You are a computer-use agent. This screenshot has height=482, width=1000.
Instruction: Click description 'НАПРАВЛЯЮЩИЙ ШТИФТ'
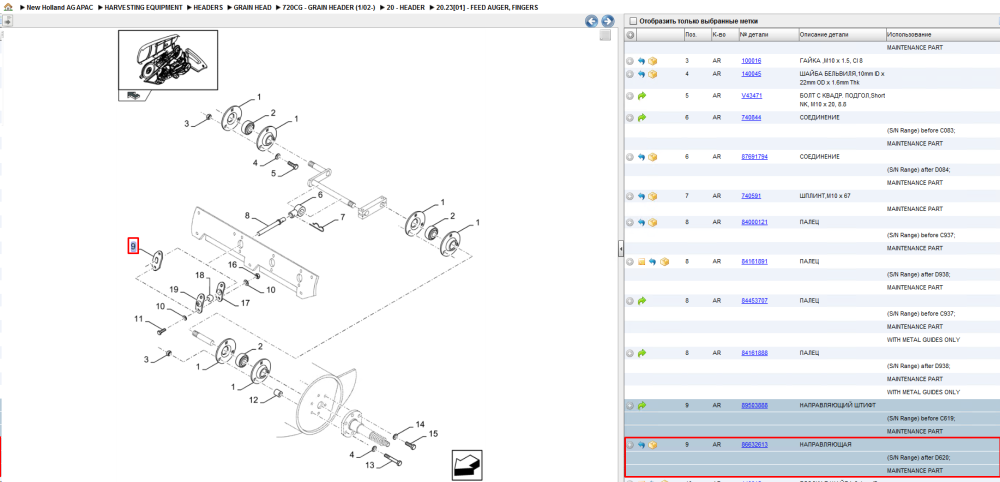tap(837, 405)
